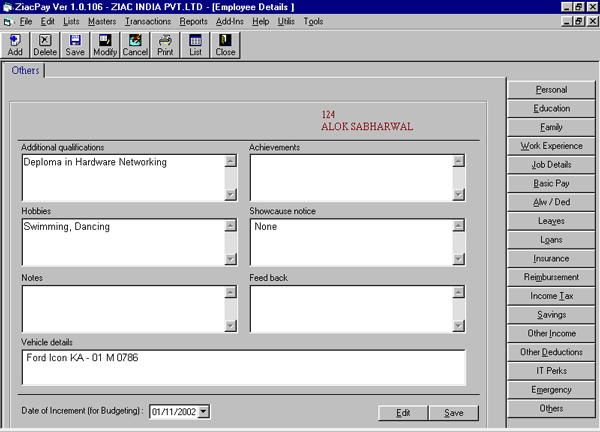
Task: Open the Reports menu
Action: (x=193, y=22)
